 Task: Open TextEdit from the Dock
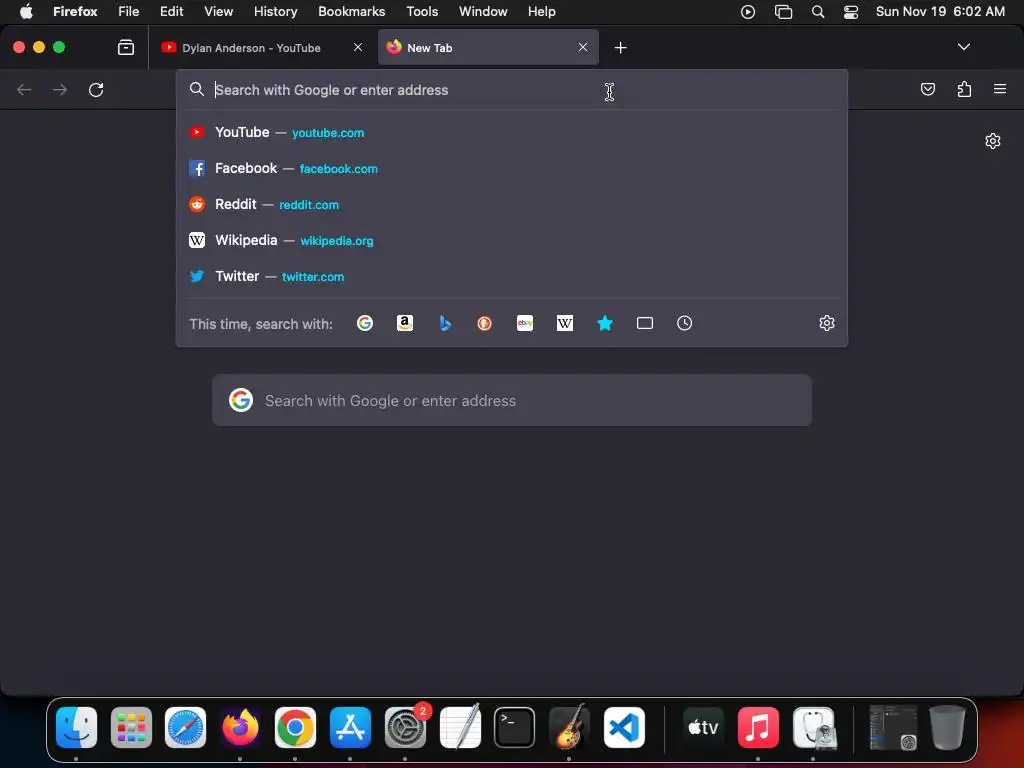[460, 728]
